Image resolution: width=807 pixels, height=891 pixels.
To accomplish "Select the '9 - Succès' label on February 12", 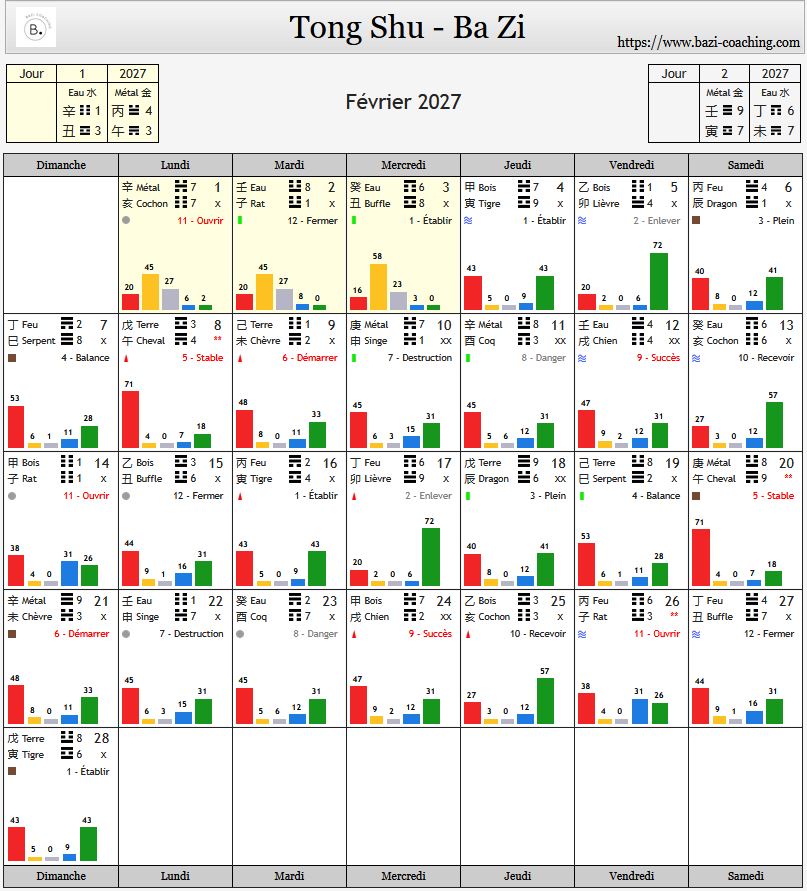I will tap(657, 358).
